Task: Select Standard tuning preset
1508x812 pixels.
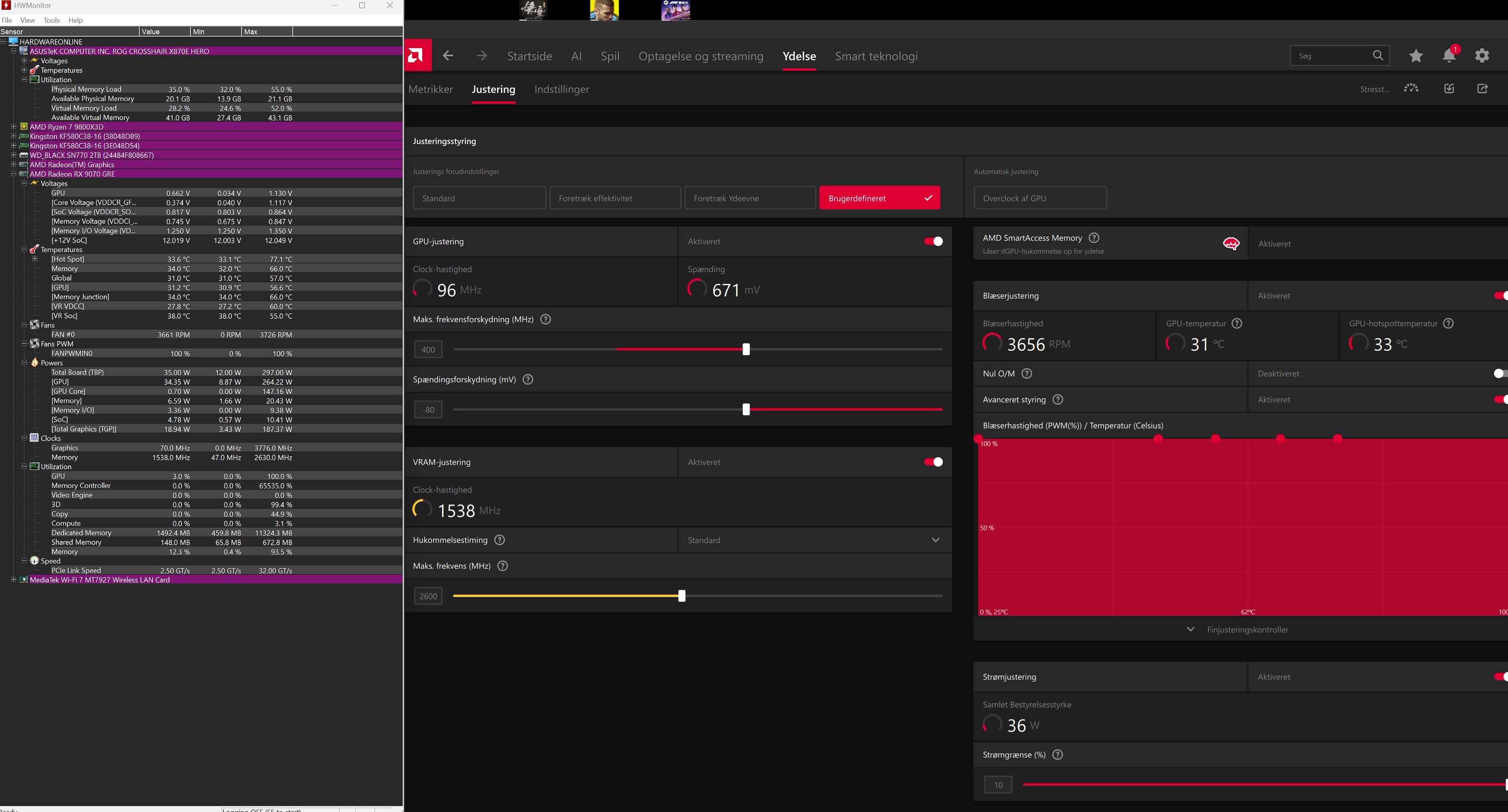Action: (479, 198)
